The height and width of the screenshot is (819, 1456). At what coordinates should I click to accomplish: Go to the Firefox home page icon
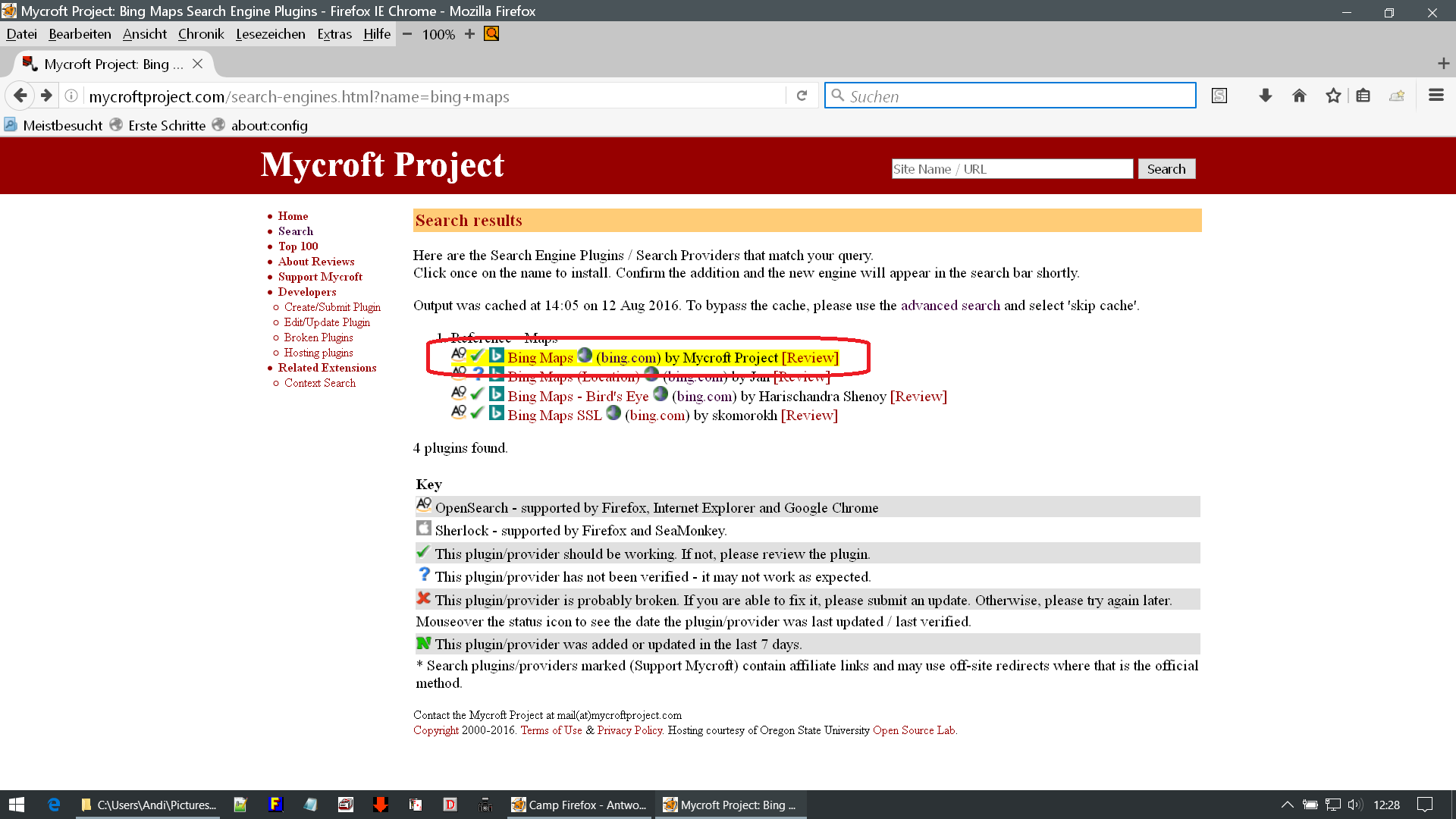[x=1299, y=96]
